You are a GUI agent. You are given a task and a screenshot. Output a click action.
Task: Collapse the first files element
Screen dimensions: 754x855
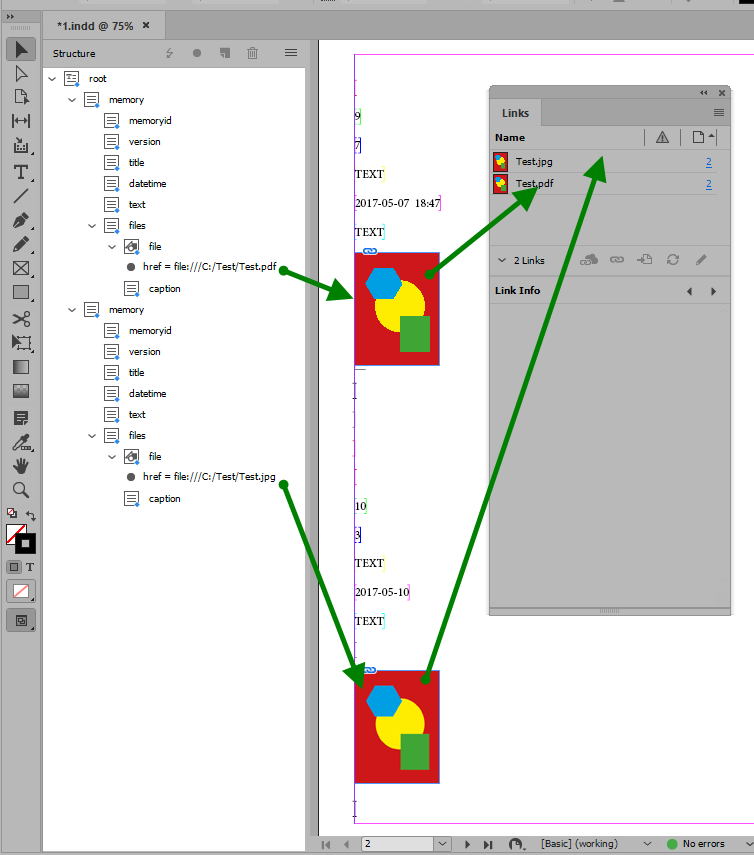coord(92,226)
